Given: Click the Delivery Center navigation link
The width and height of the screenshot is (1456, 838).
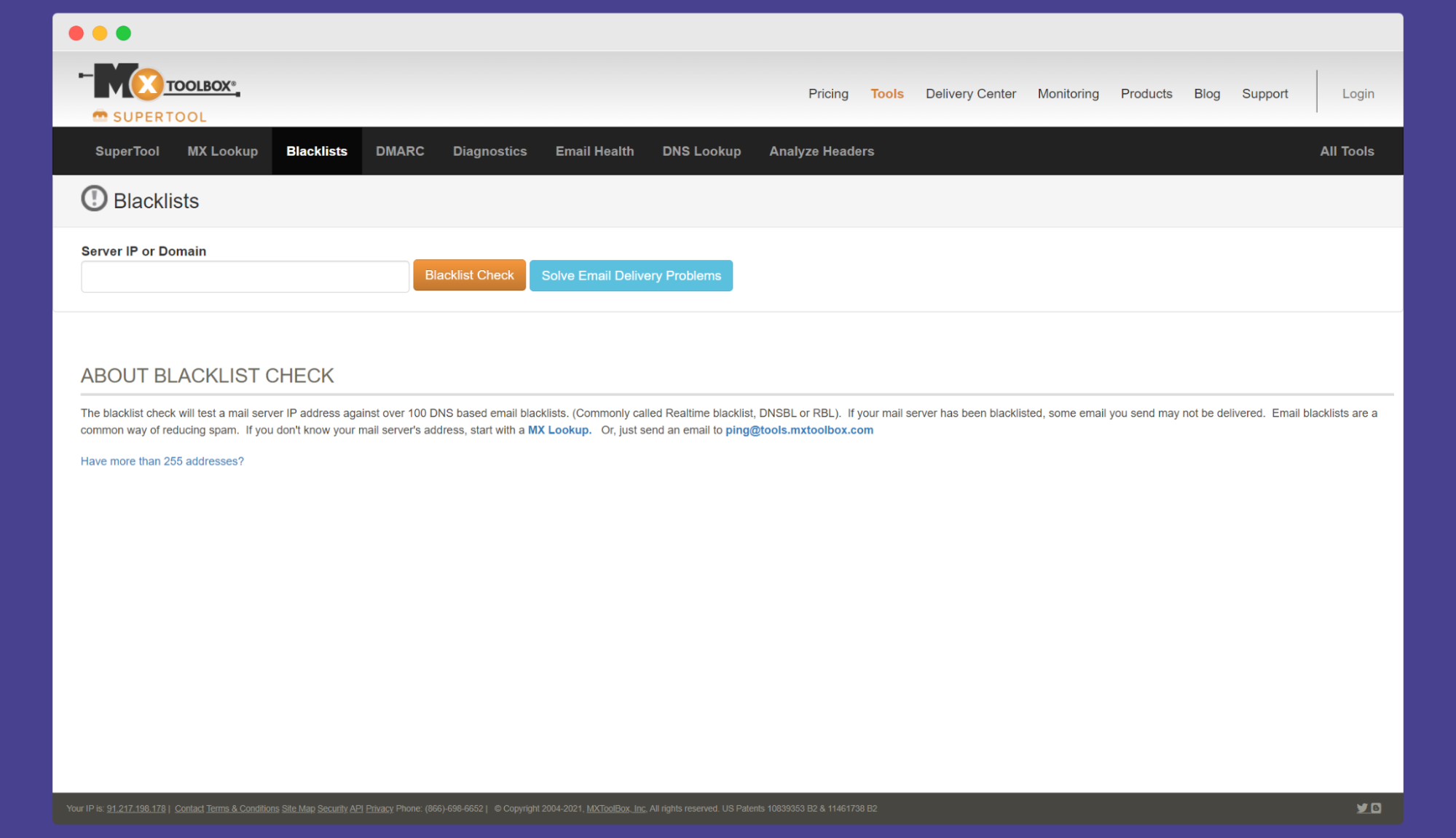Looking at the screenshot, I should click(970, 93).
